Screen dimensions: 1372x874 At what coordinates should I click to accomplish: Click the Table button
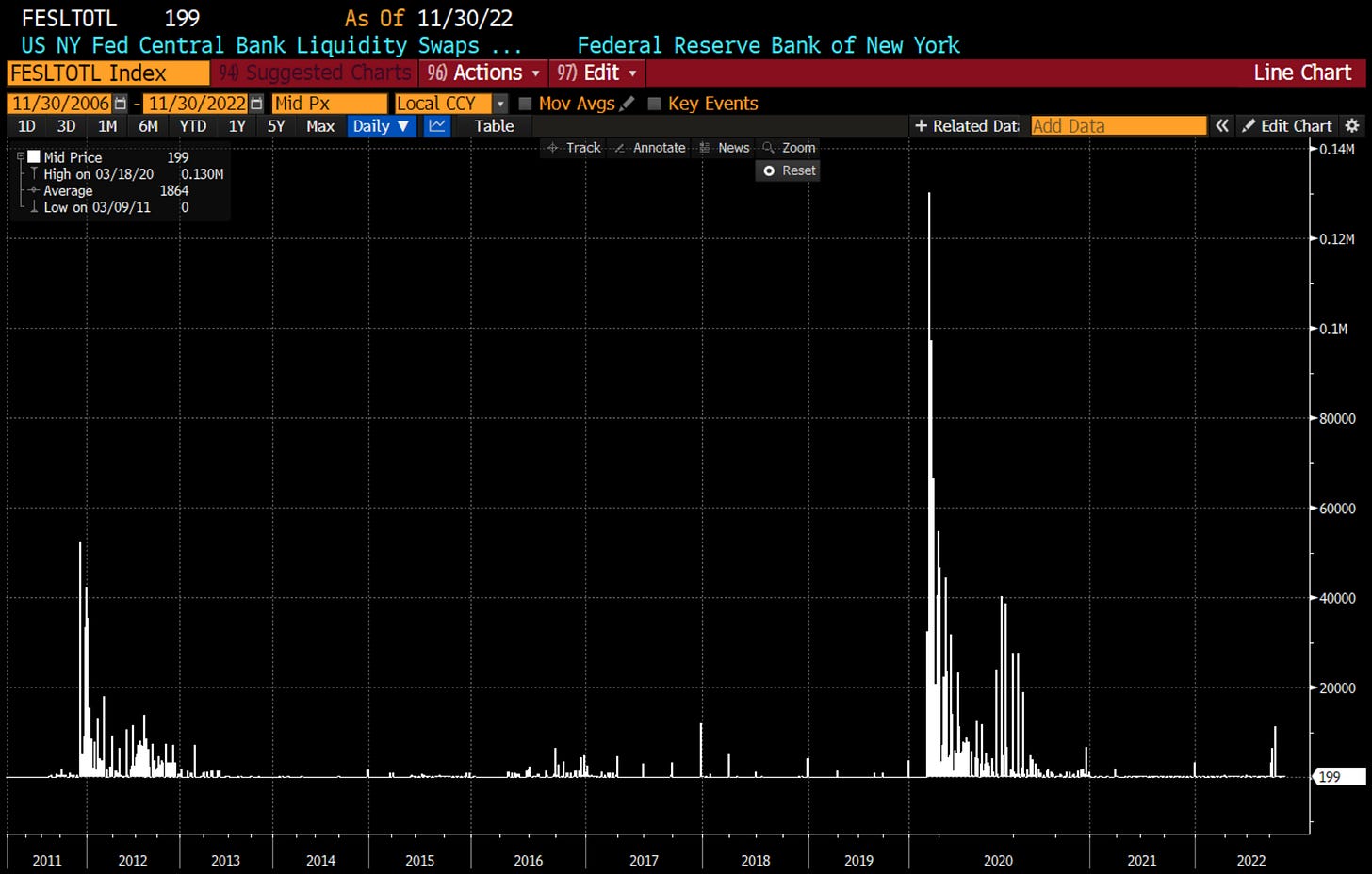pos(494,125)
